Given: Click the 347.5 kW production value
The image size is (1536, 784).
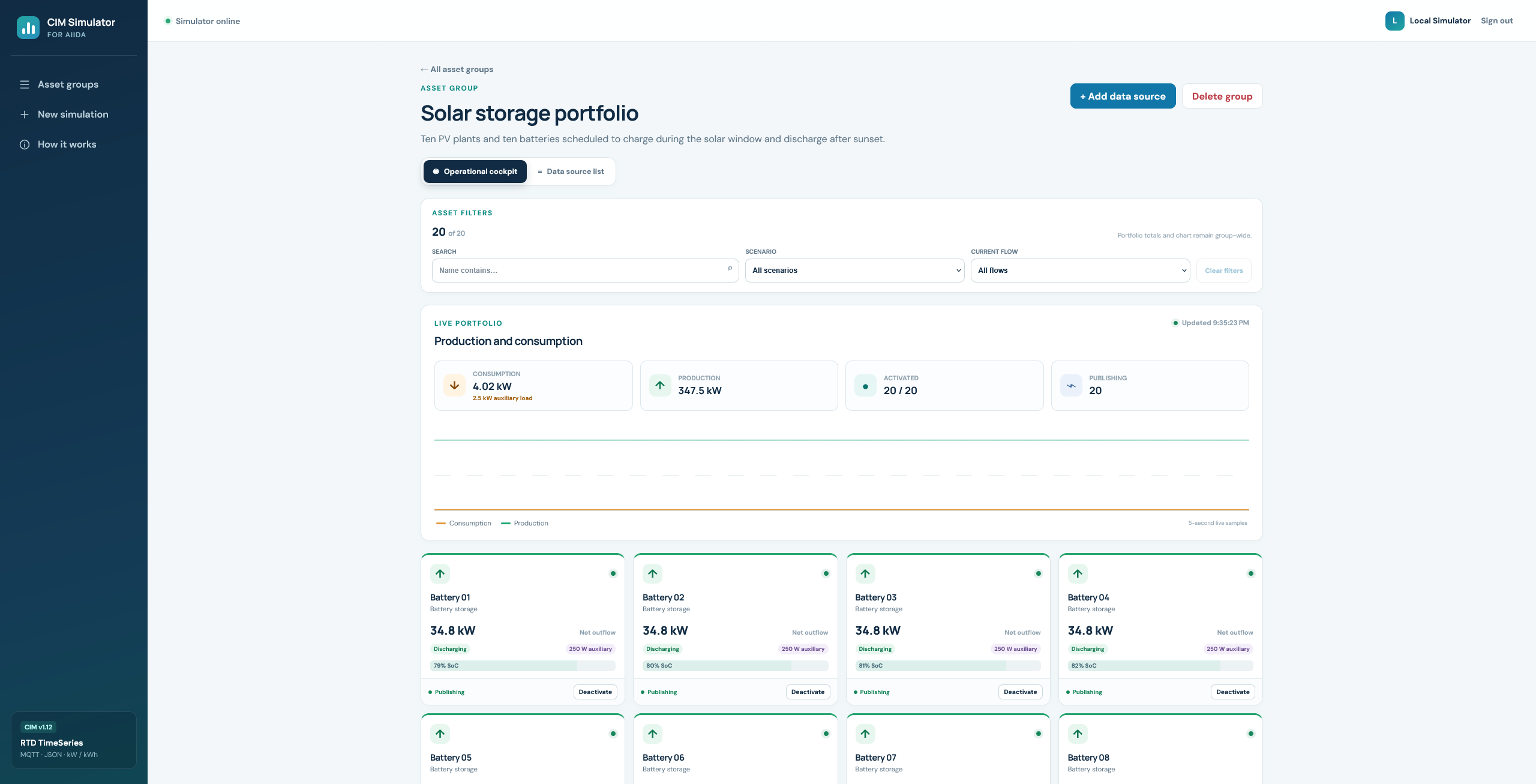Looking at the screenshot, I should coord(700,391).
